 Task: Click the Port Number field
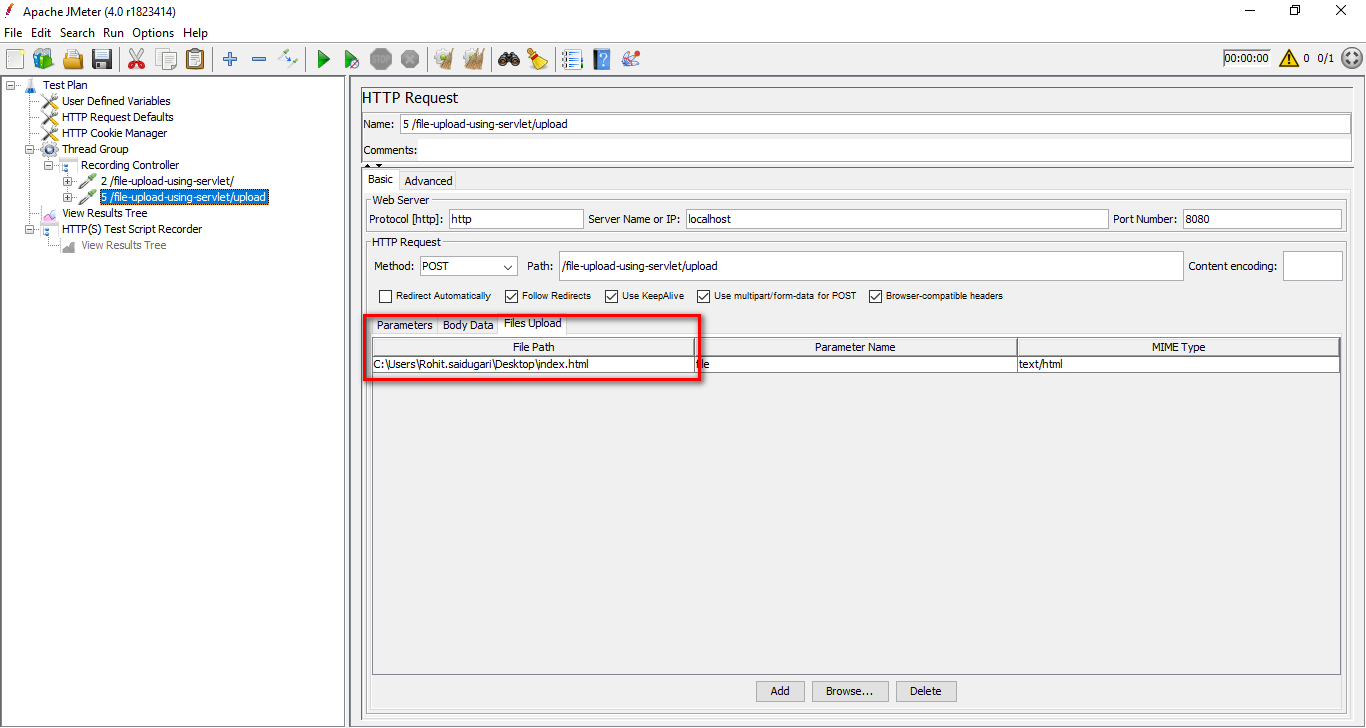click(1262, 219)
